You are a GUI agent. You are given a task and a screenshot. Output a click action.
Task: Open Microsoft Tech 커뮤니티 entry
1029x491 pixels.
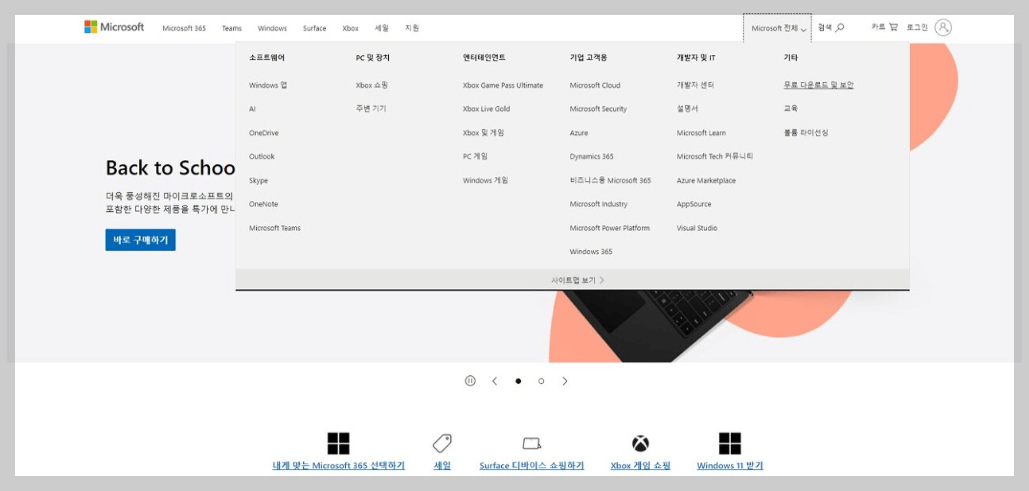715,156
